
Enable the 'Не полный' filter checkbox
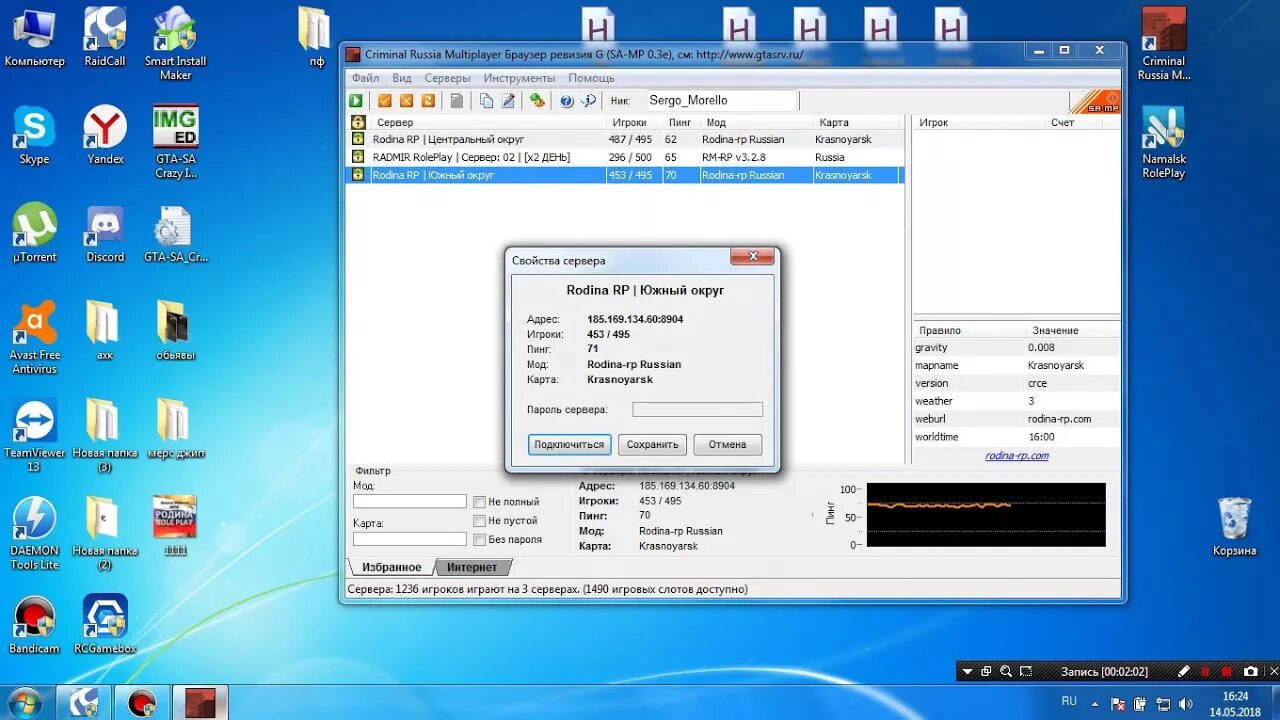tap(480, 502)
